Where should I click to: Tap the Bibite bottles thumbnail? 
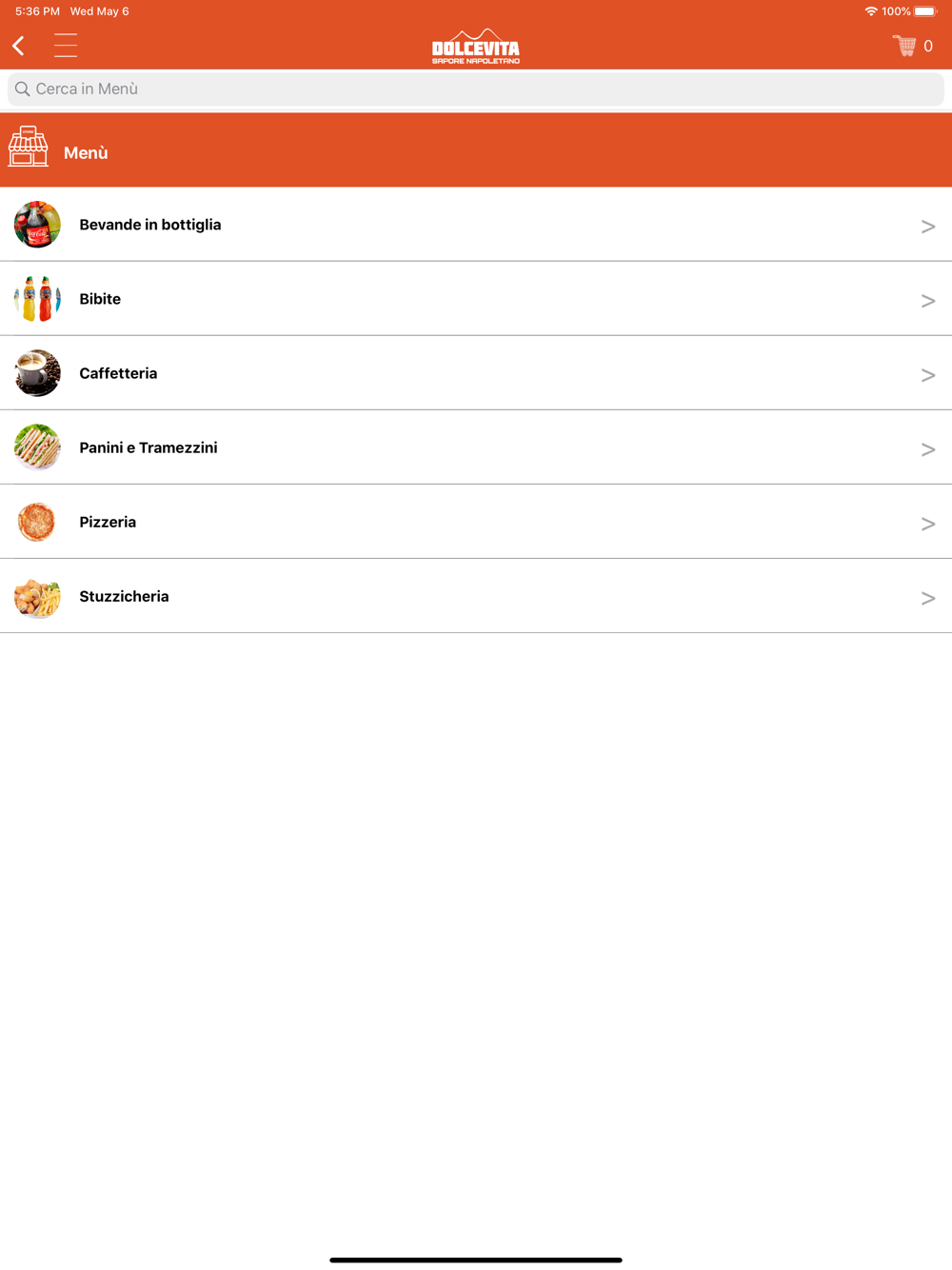point(37,299)
